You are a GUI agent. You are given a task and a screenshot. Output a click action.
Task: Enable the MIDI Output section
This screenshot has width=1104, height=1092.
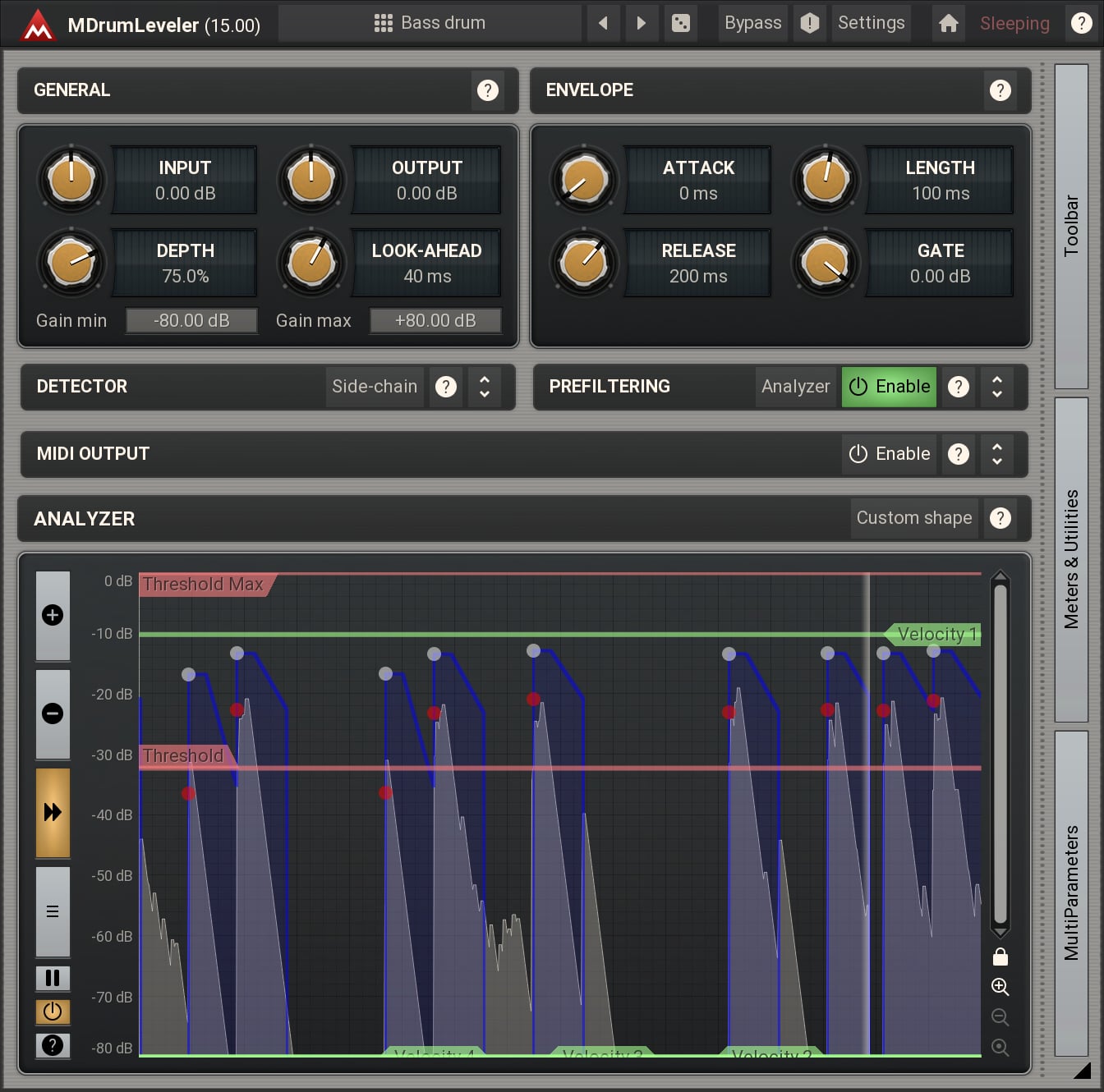click(889, 454)
